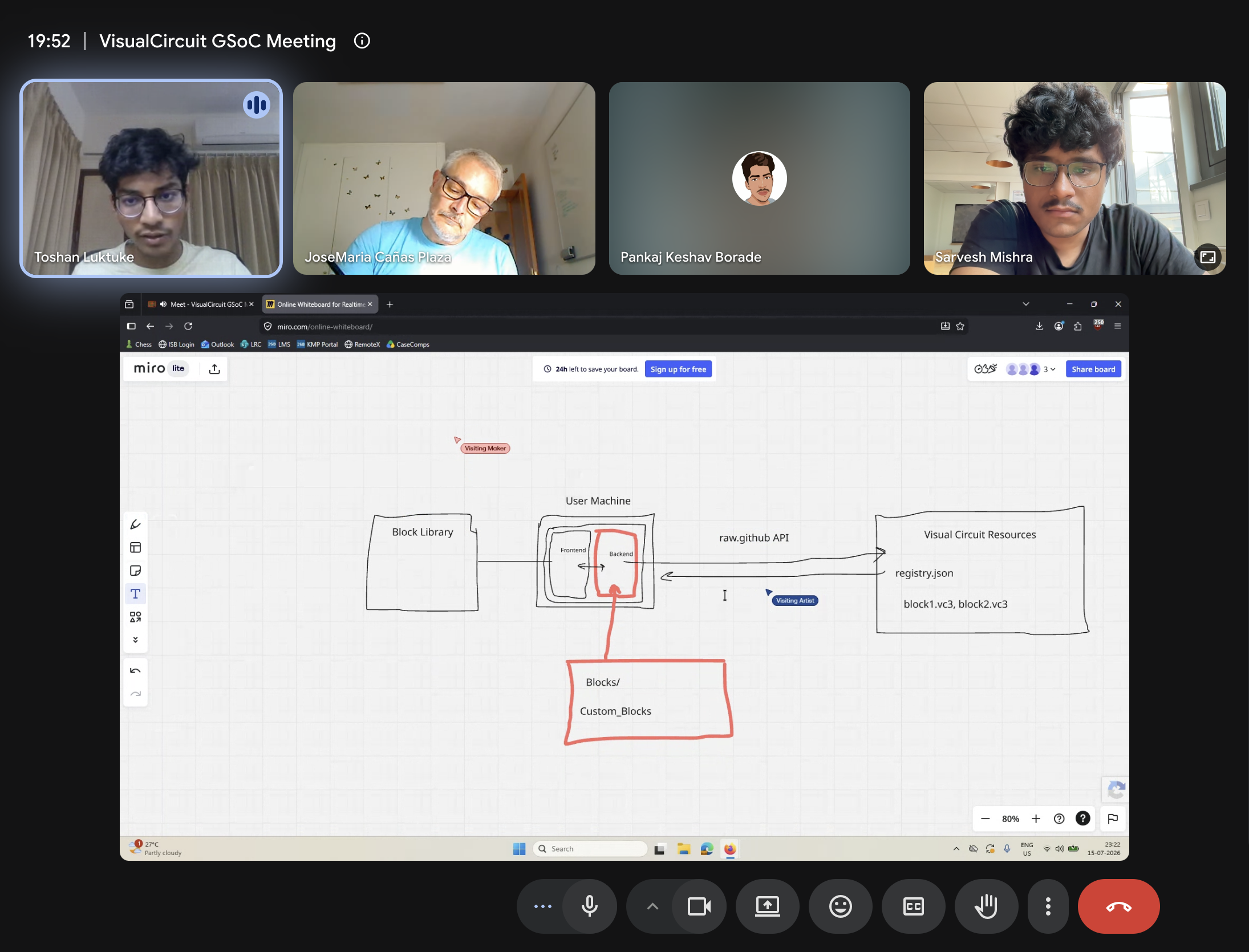
Task: Click the red Leave call button
Action: tap(1118, 906)
